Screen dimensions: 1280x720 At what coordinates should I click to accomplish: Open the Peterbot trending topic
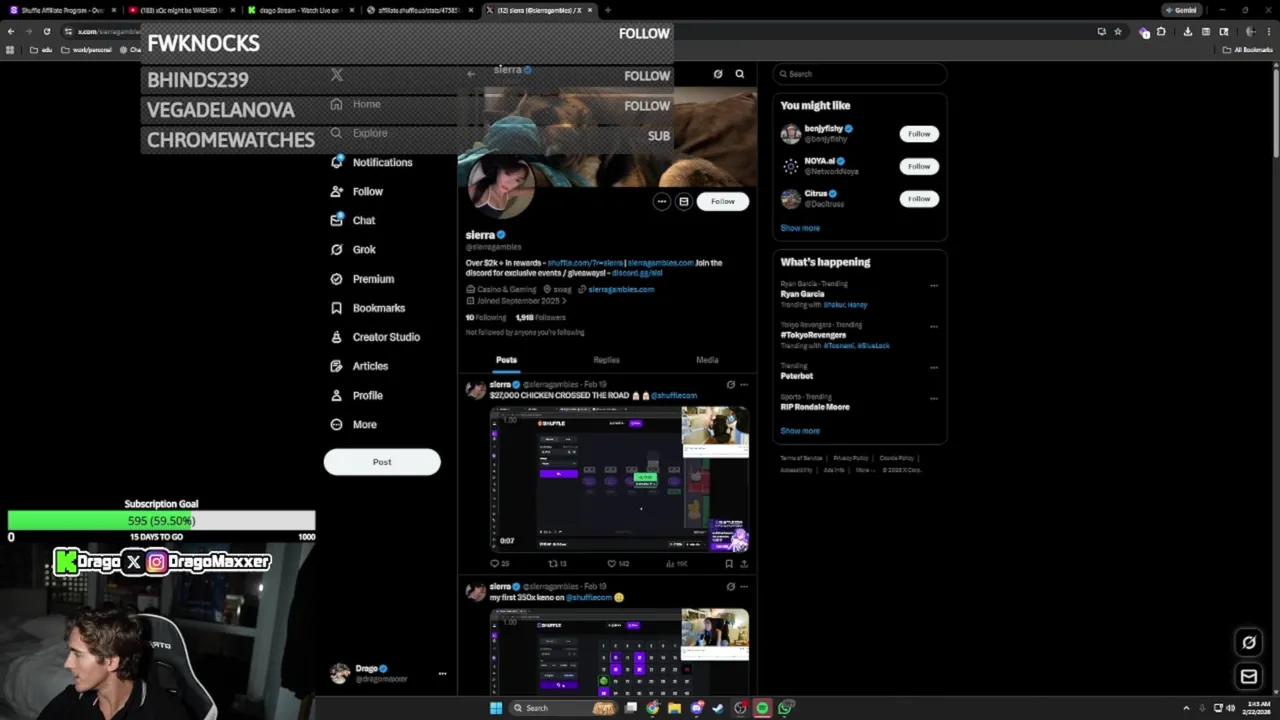pos(797,376)
